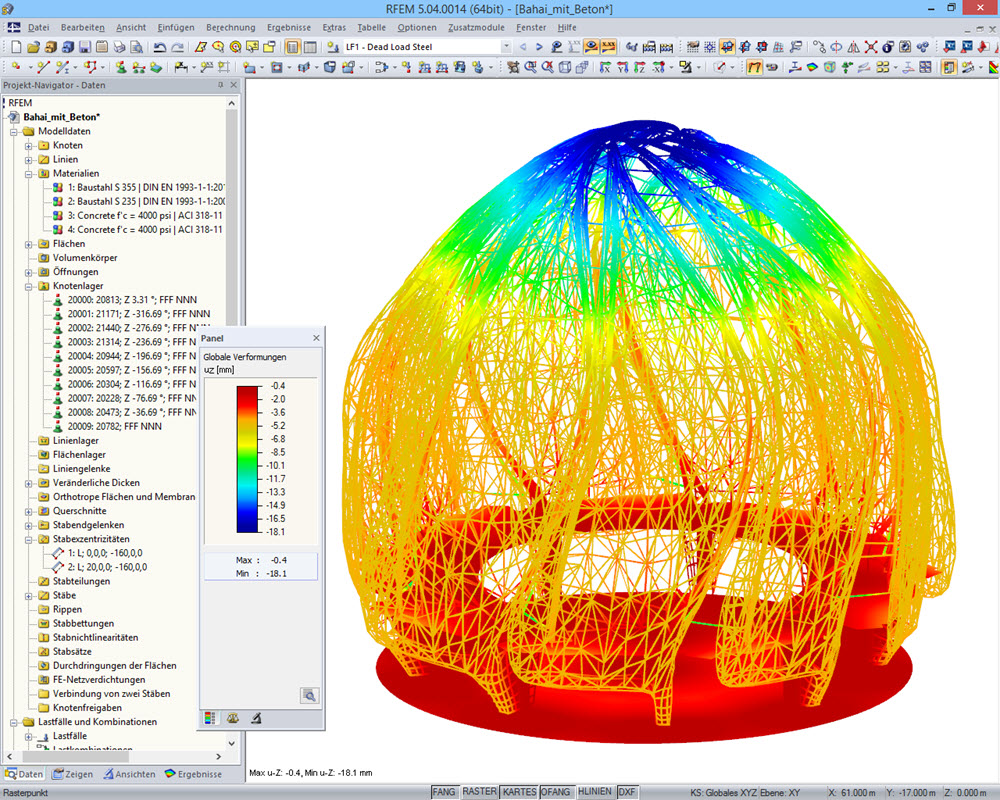Viewport: 1000px width, 800px height.
Task: Open the Zusatzmodule menu
Action: [x=476, y=27]
